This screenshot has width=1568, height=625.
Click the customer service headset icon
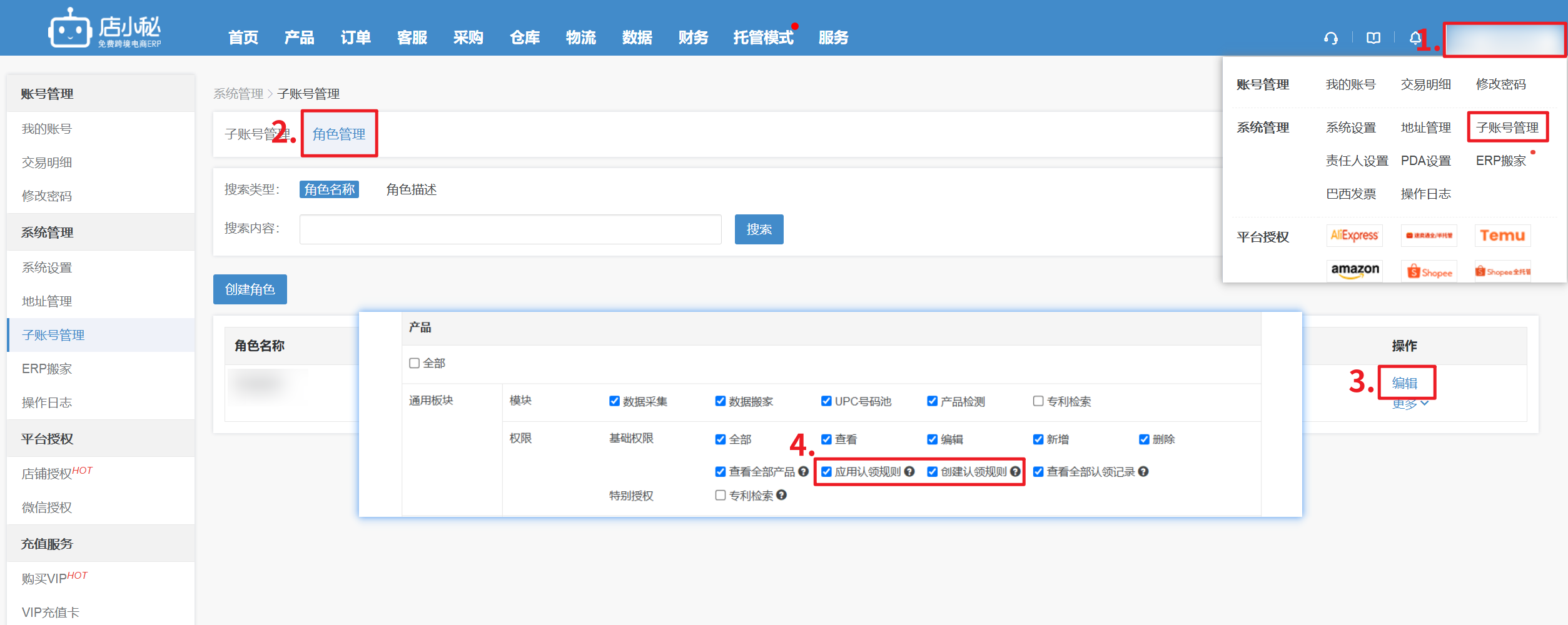(1330, 38)
